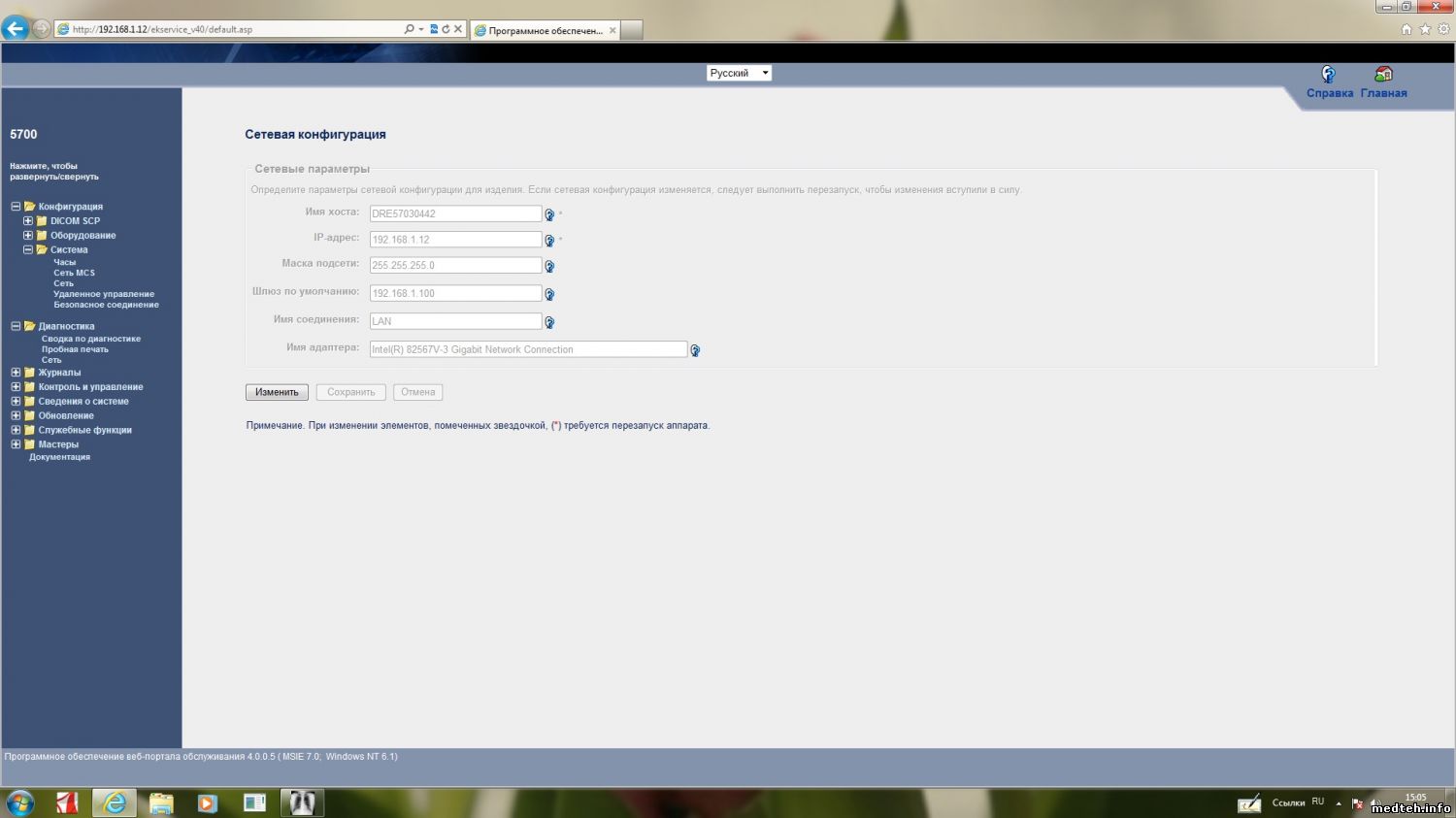Viewport: 1456px width, 818px height.
Task: Click the browser back arrow button
Action: tap(16, 29)
